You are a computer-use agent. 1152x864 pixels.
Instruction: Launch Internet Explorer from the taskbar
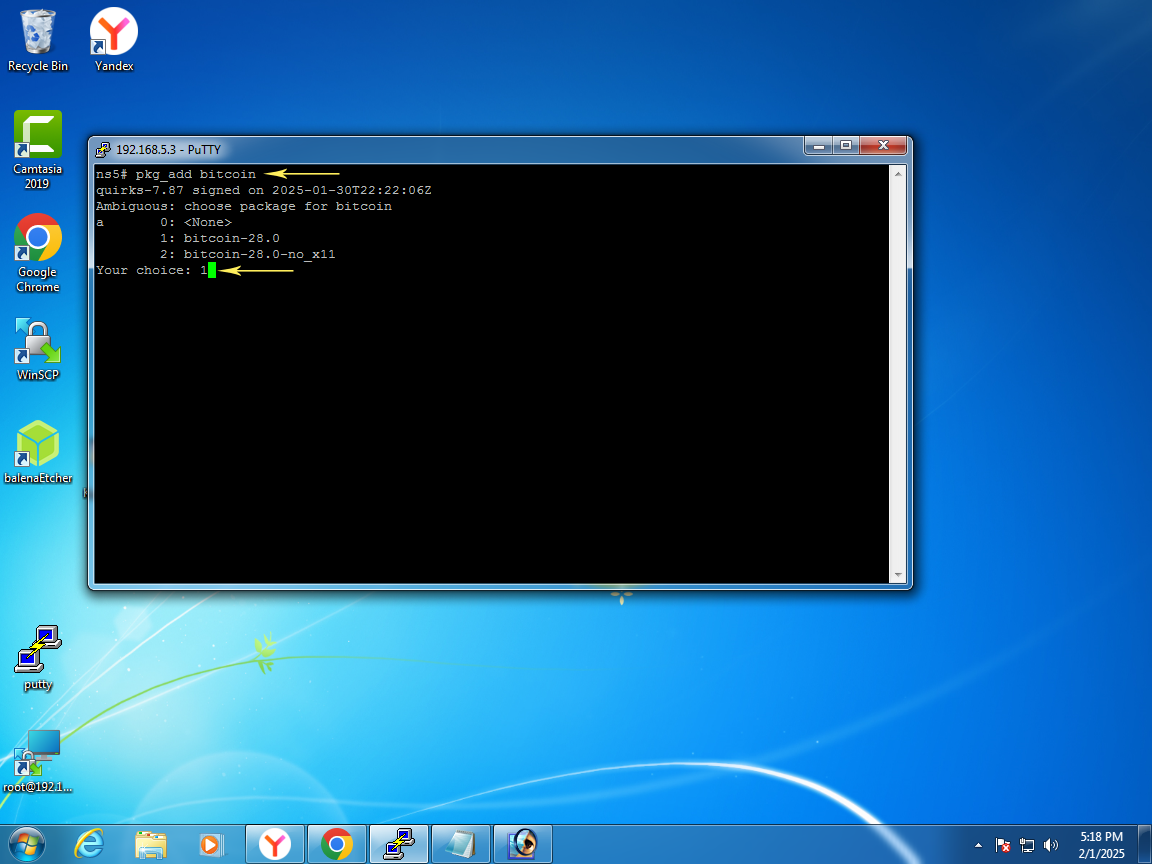[89, 844]
